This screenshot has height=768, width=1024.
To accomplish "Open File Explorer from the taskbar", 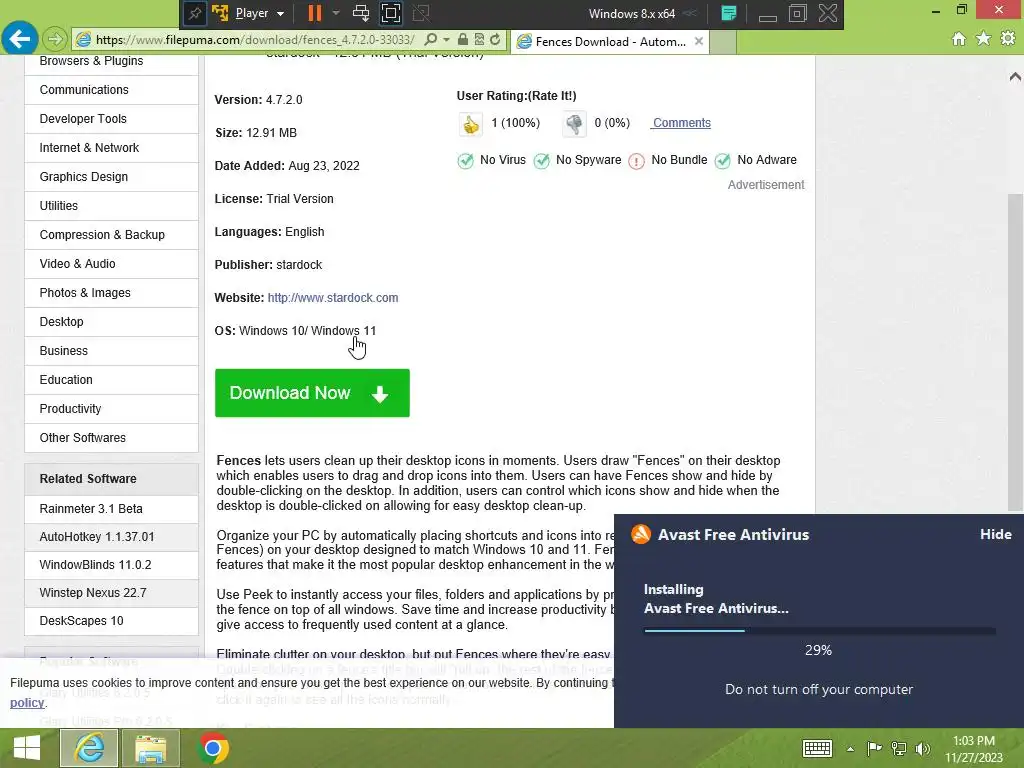I will click(x=150, y=748).
